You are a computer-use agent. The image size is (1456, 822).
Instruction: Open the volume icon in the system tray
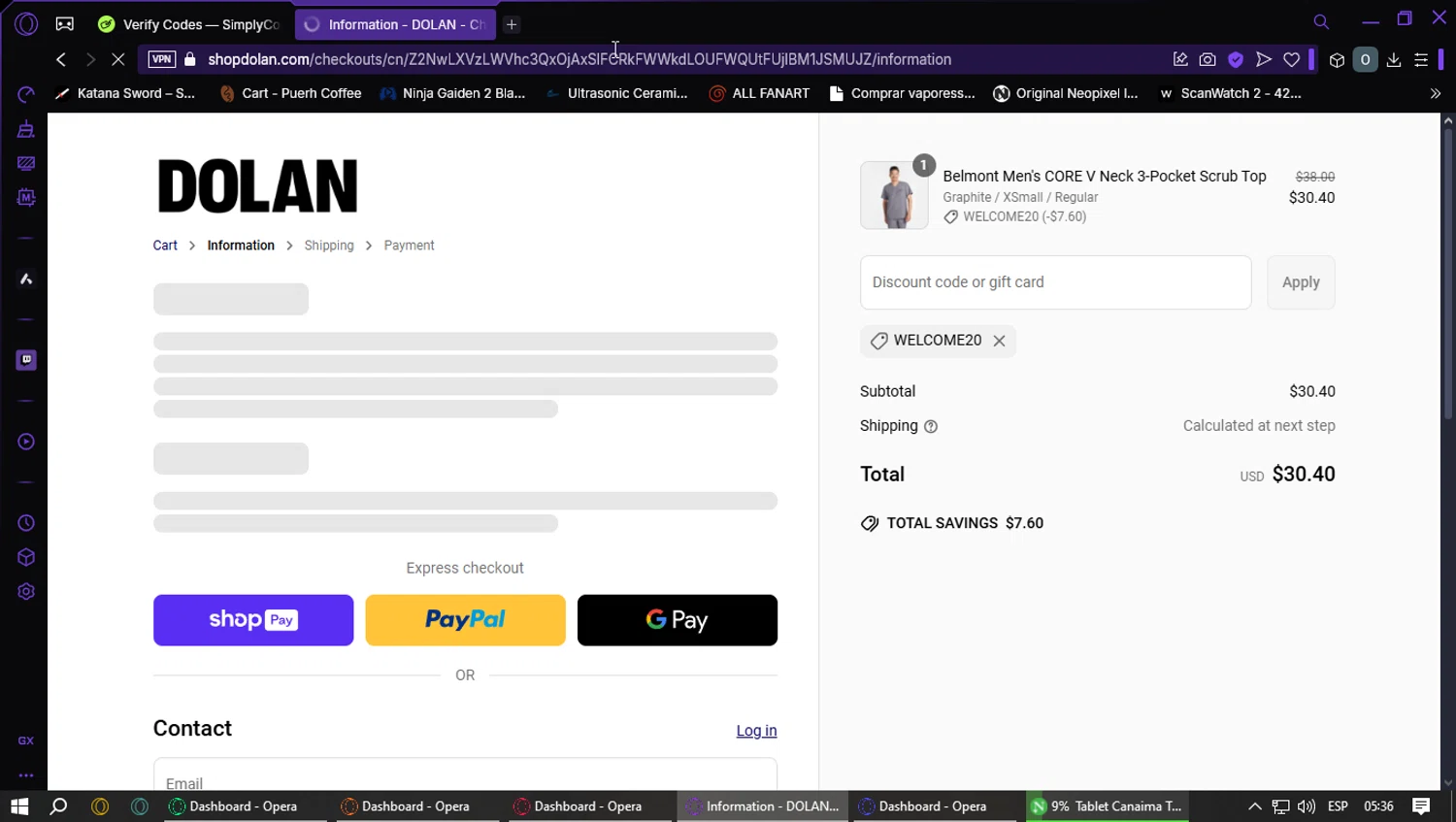coord(1307,806)
